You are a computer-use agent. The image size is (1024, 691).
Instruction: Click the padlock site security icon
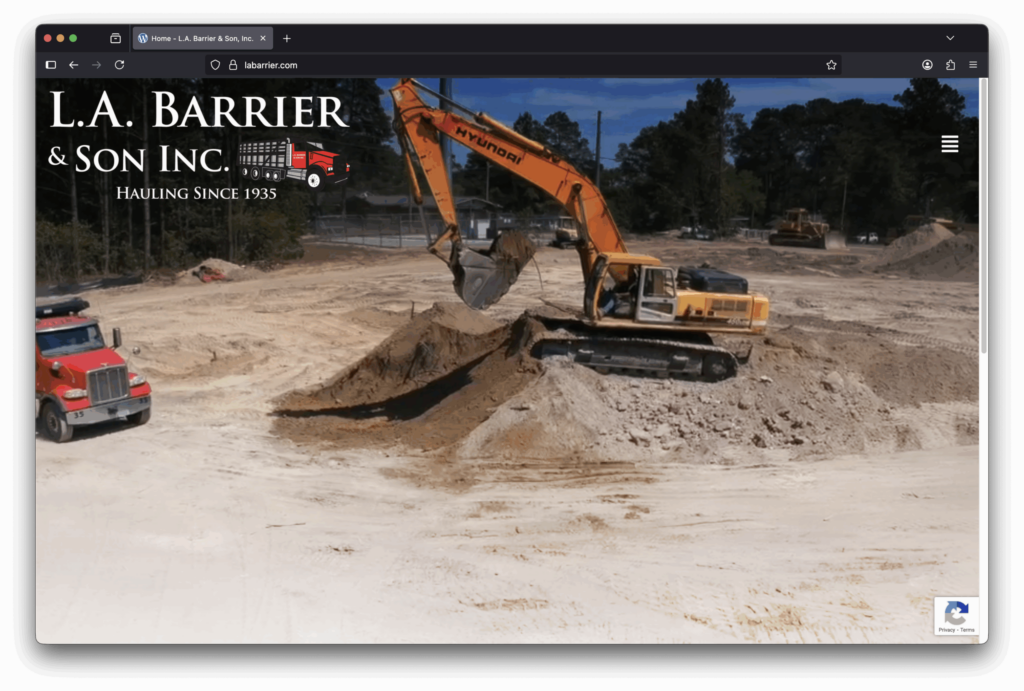coord(232,65)
